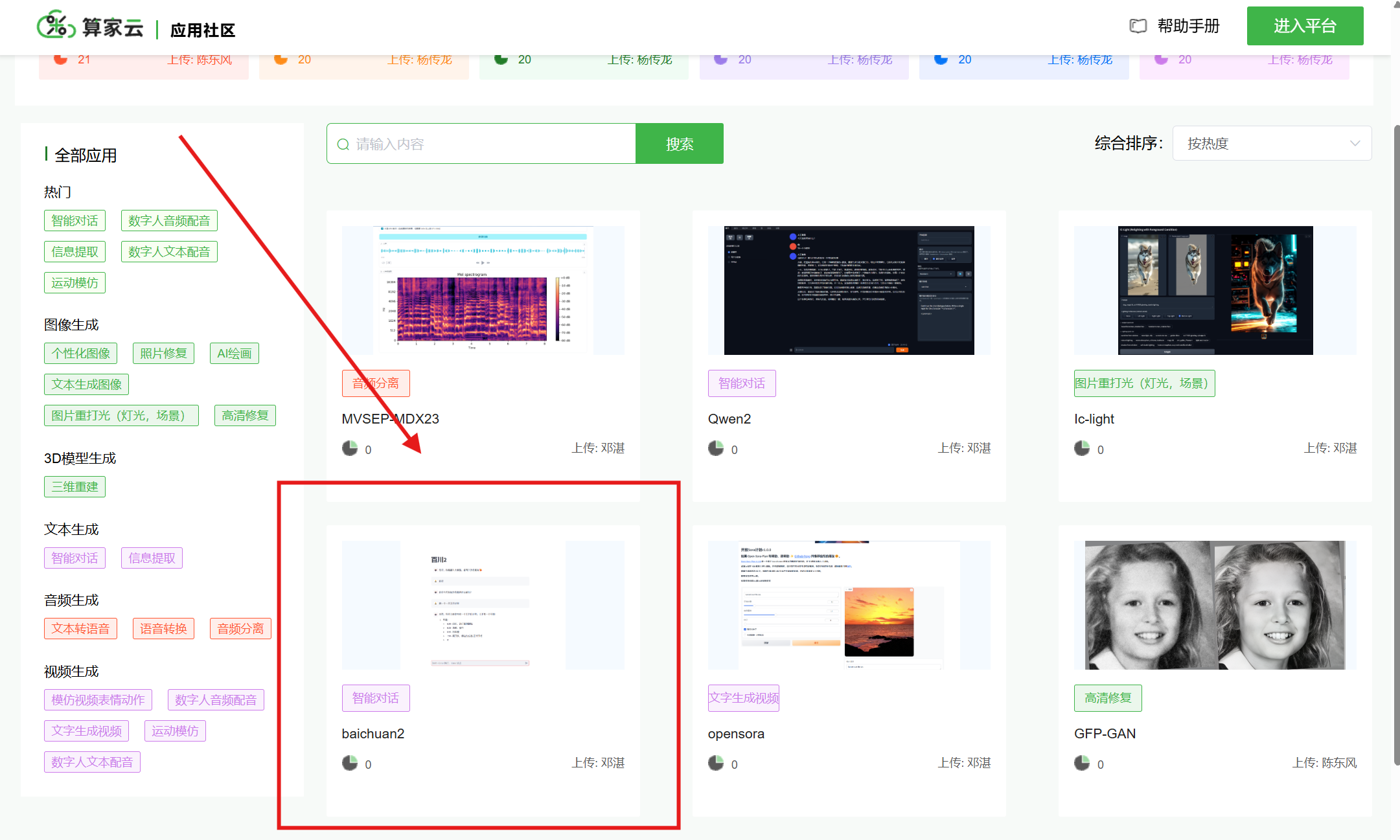Image resolution: width=1400 pixels, height=840 pixels.
Task: Click the 全部应用 heading
Action: [x=86, y=155]
